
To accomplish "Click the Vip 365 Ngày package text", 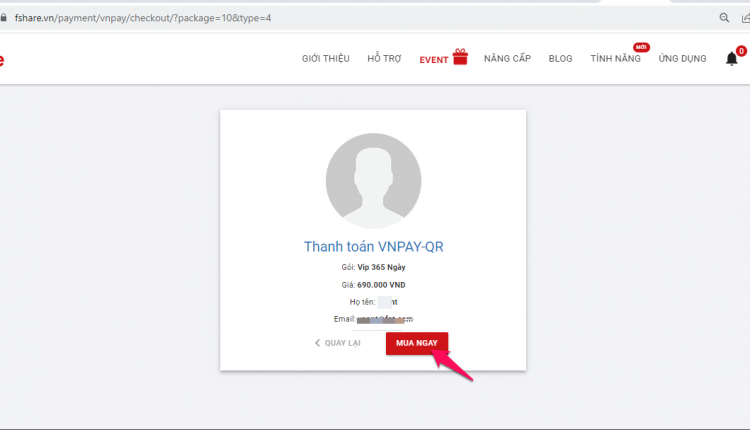I will (381, 267).
